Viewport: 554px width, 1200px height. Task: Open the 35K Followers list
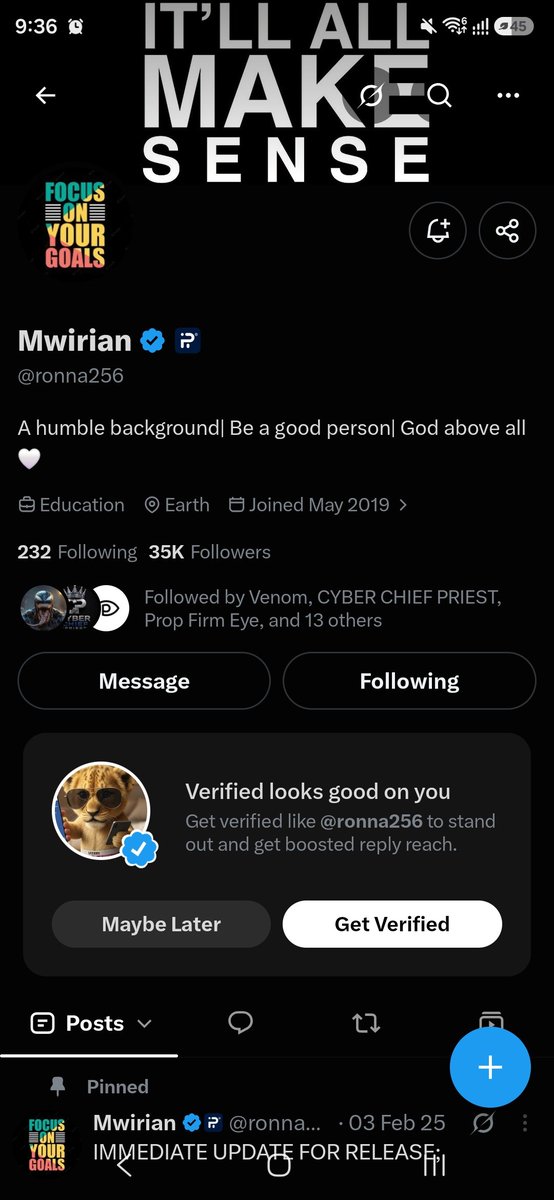209,552
